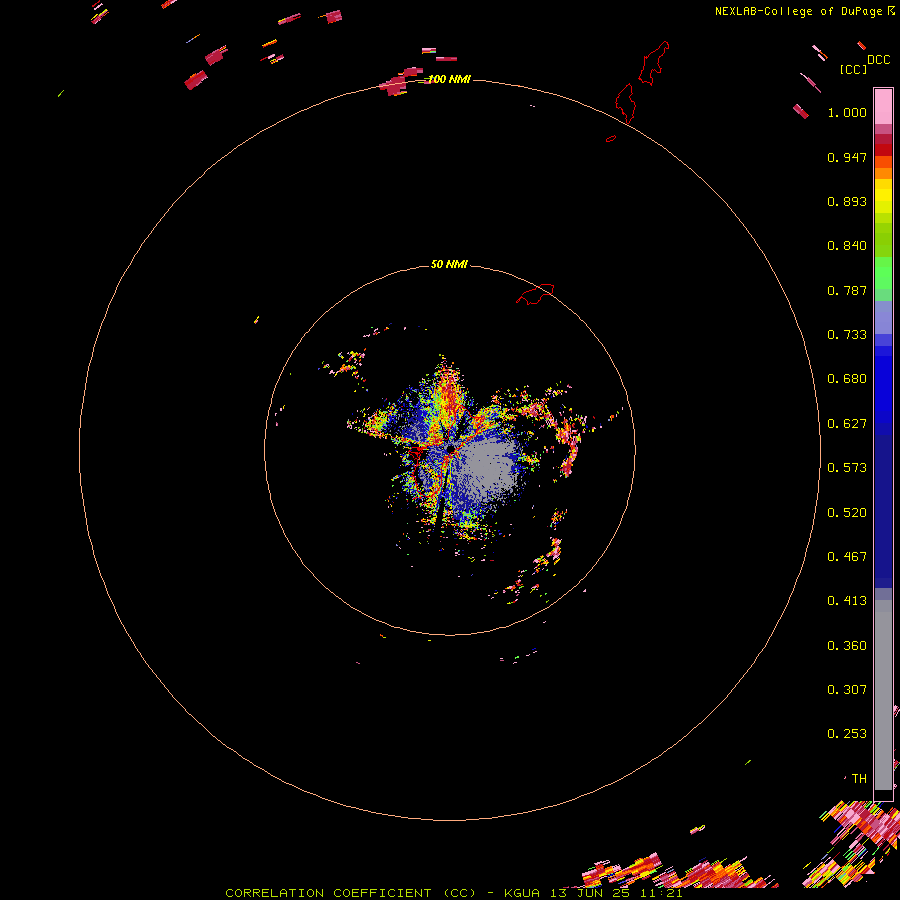Click the red island outline on the 50 NMI ring

click(x=536, y=293)
